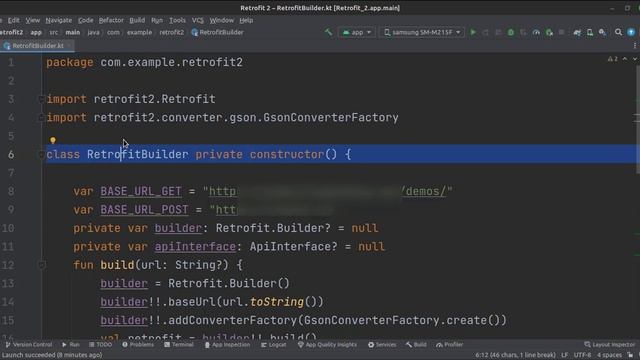
Task: Open the TODO tool window
Action: pos(100,345)
